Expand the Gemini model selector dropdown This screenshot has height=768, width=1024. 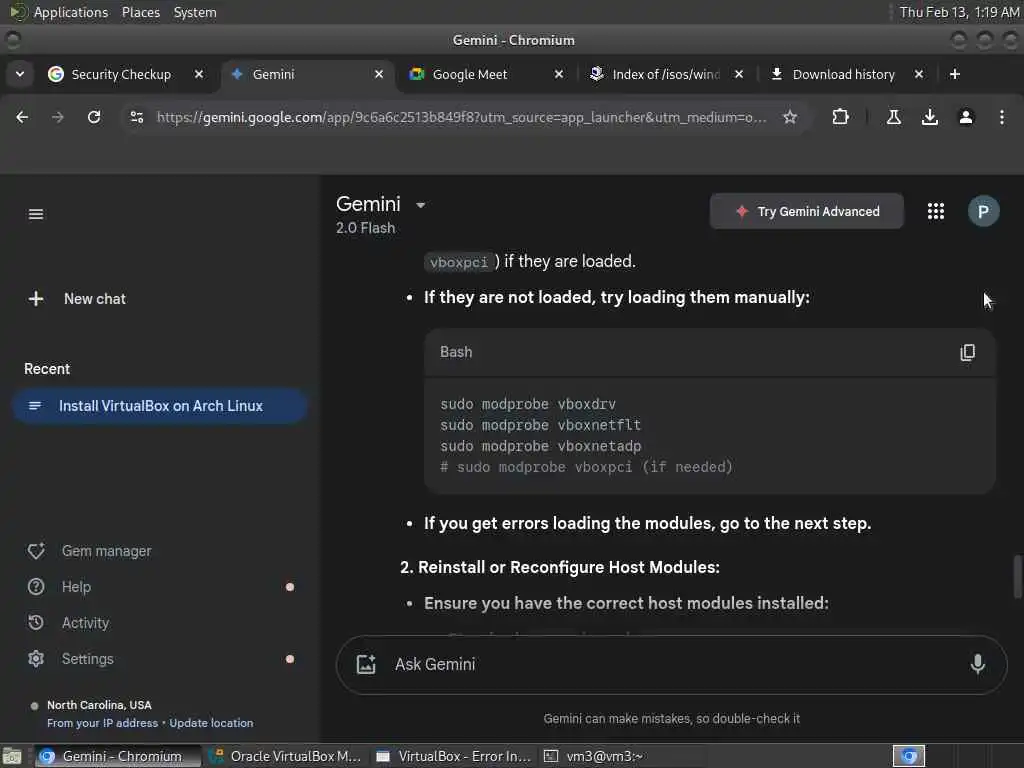[421, 205]
